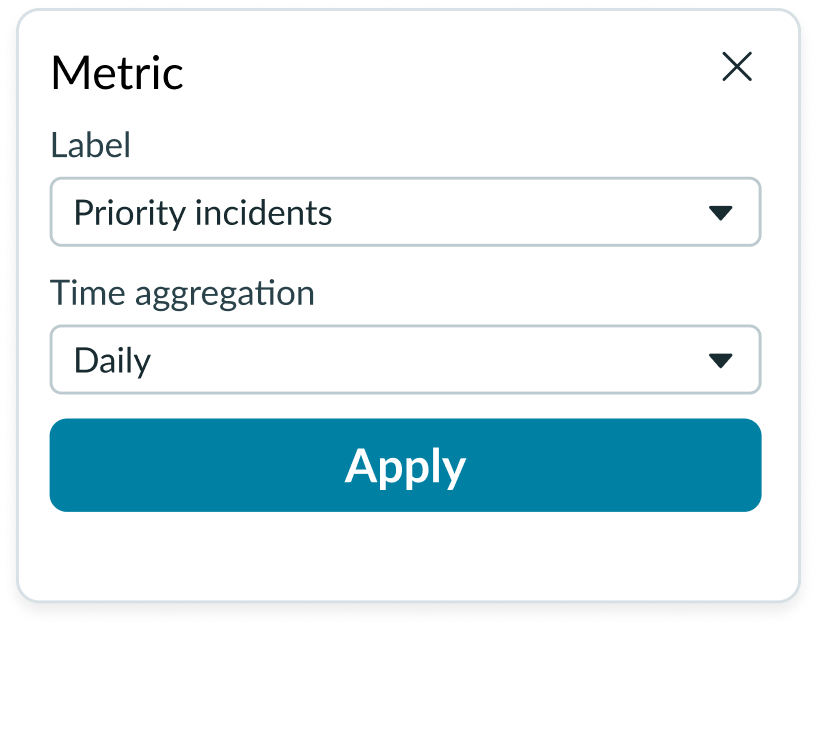The height and width of the screenshot is (730, 817).
Task: Open the Priority incidents label dropdown
Action: (405, 212)
